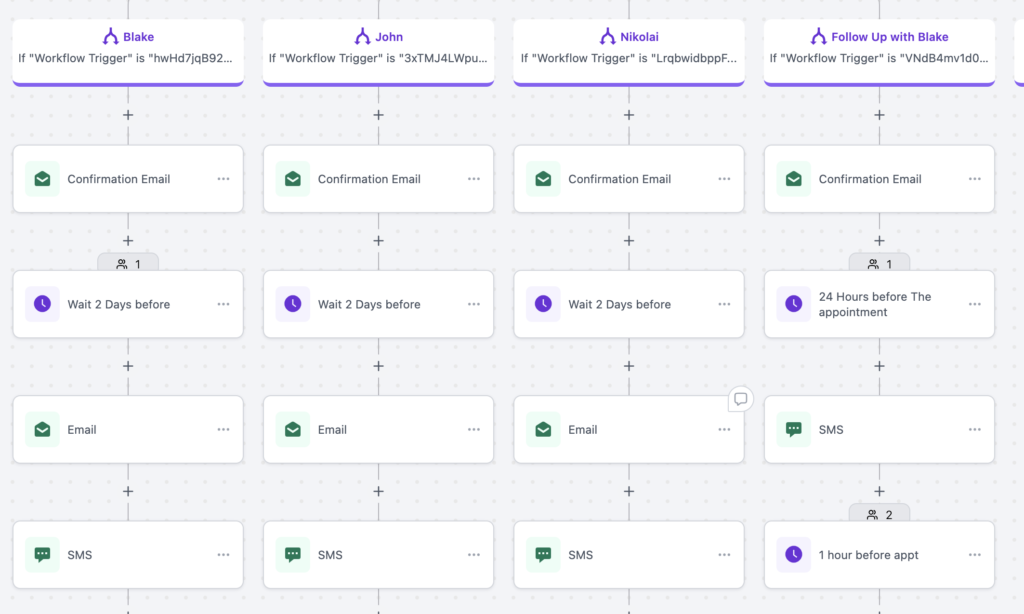Click the envelope icon on Blake's Confirmation Email

tap(43, 179)
